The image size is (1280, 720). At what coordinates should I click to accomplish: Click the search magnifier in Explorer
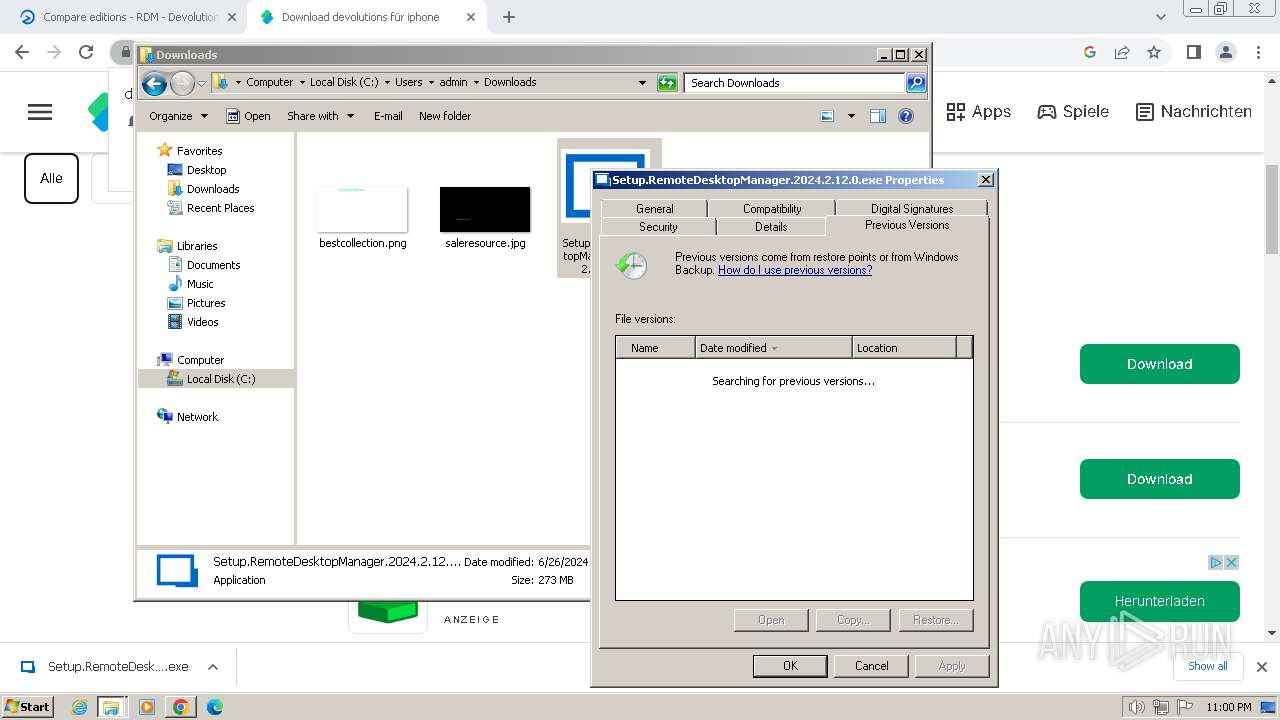[x=916, y=83]
